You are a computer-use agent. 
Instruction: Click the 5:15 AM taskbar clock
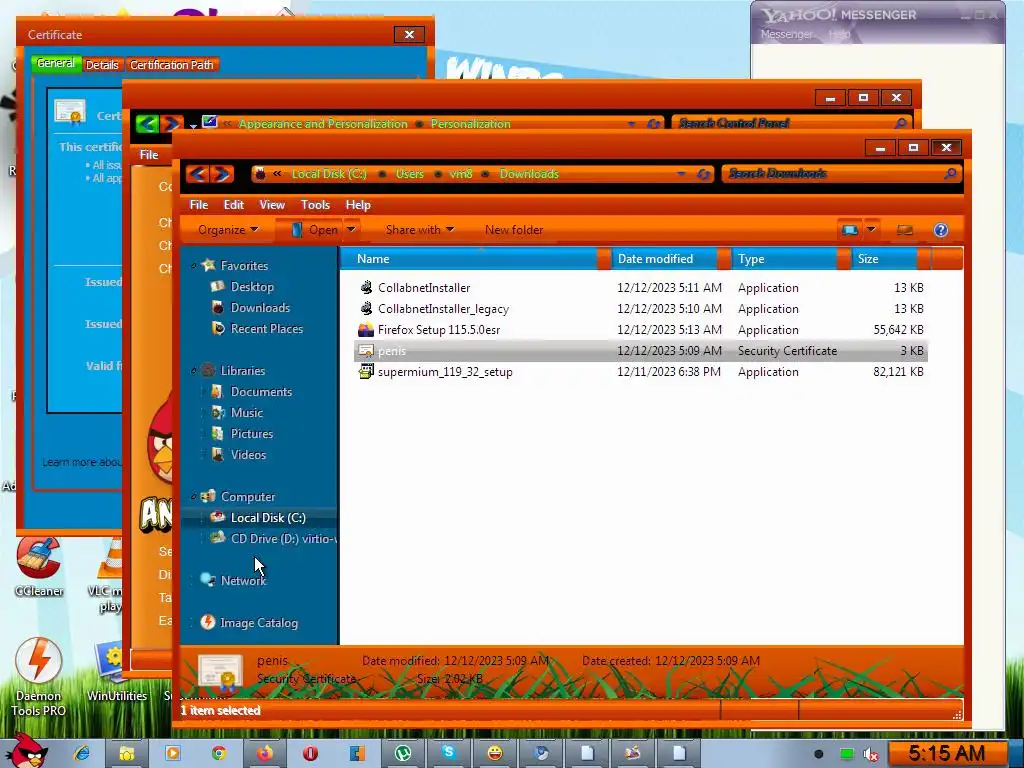tap(946, 753)
